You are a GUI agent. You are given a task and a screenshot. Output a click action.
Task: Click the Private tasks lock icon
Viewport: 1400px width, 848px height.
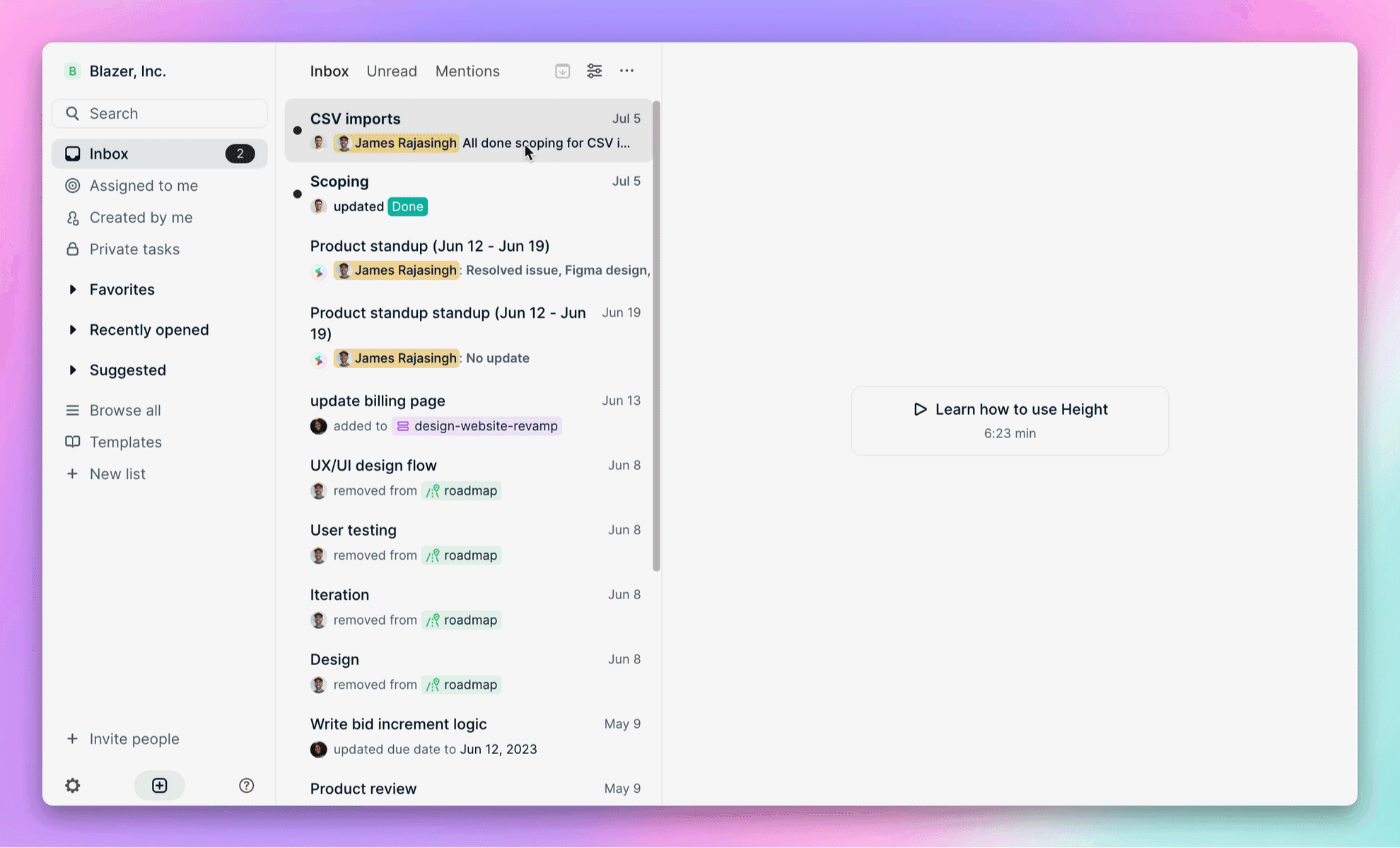(x=72, y=249)
